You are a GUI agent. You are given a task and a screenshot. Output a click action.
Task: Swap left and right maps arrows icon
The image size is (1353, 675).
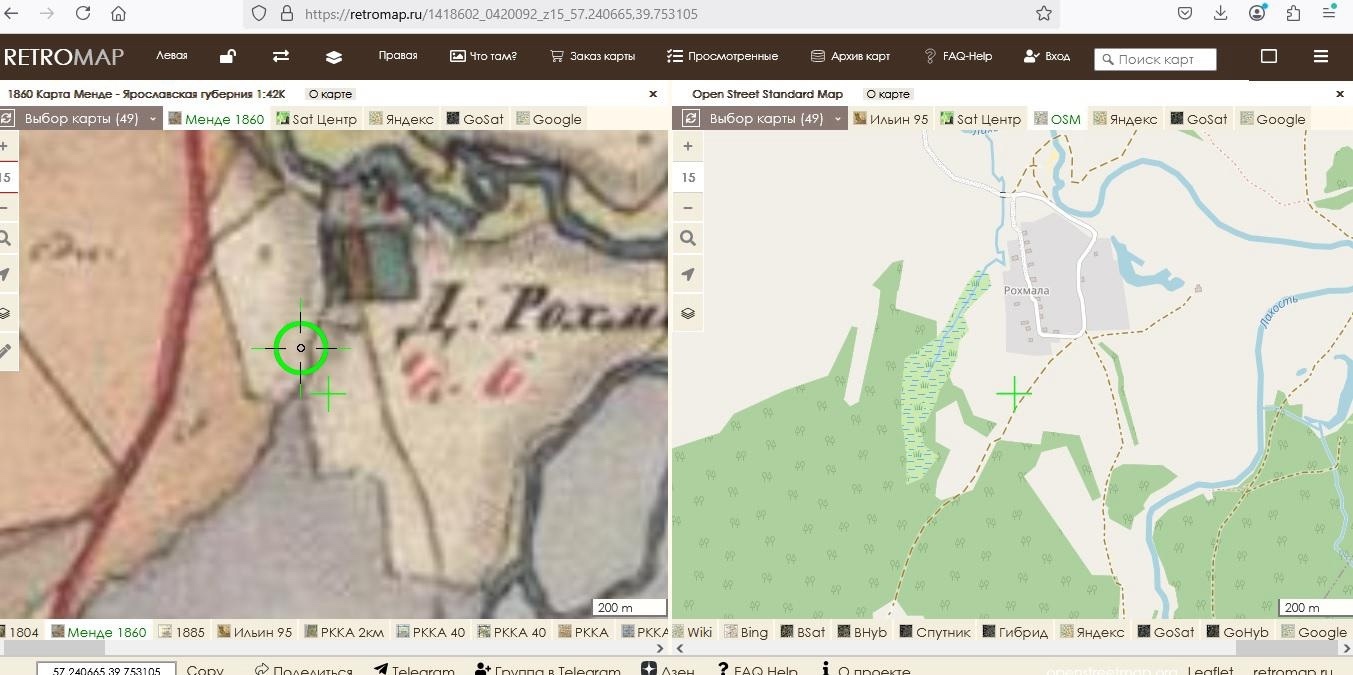(281, 56)
